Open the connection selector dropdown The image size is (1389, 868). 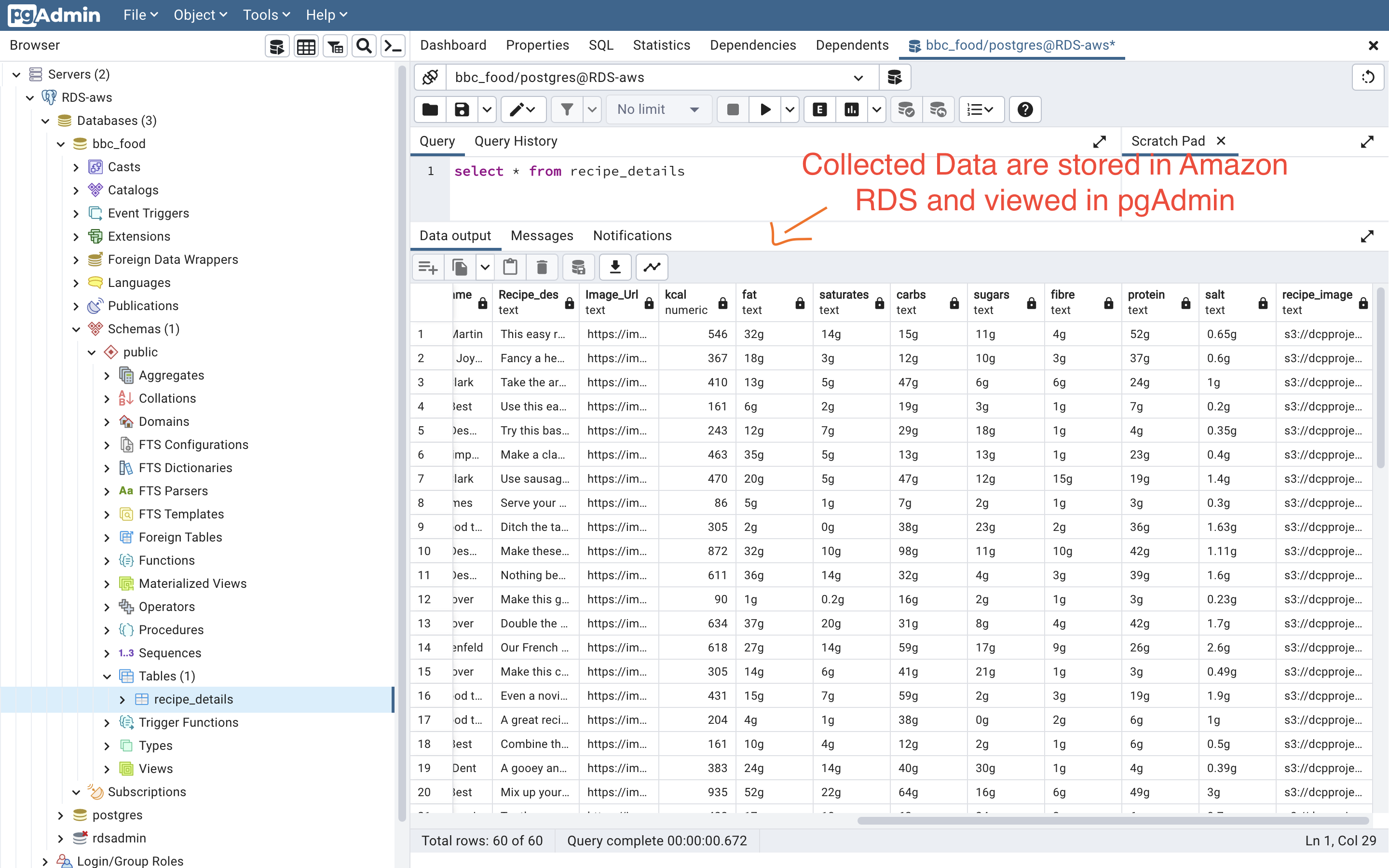tap(858, 78)
